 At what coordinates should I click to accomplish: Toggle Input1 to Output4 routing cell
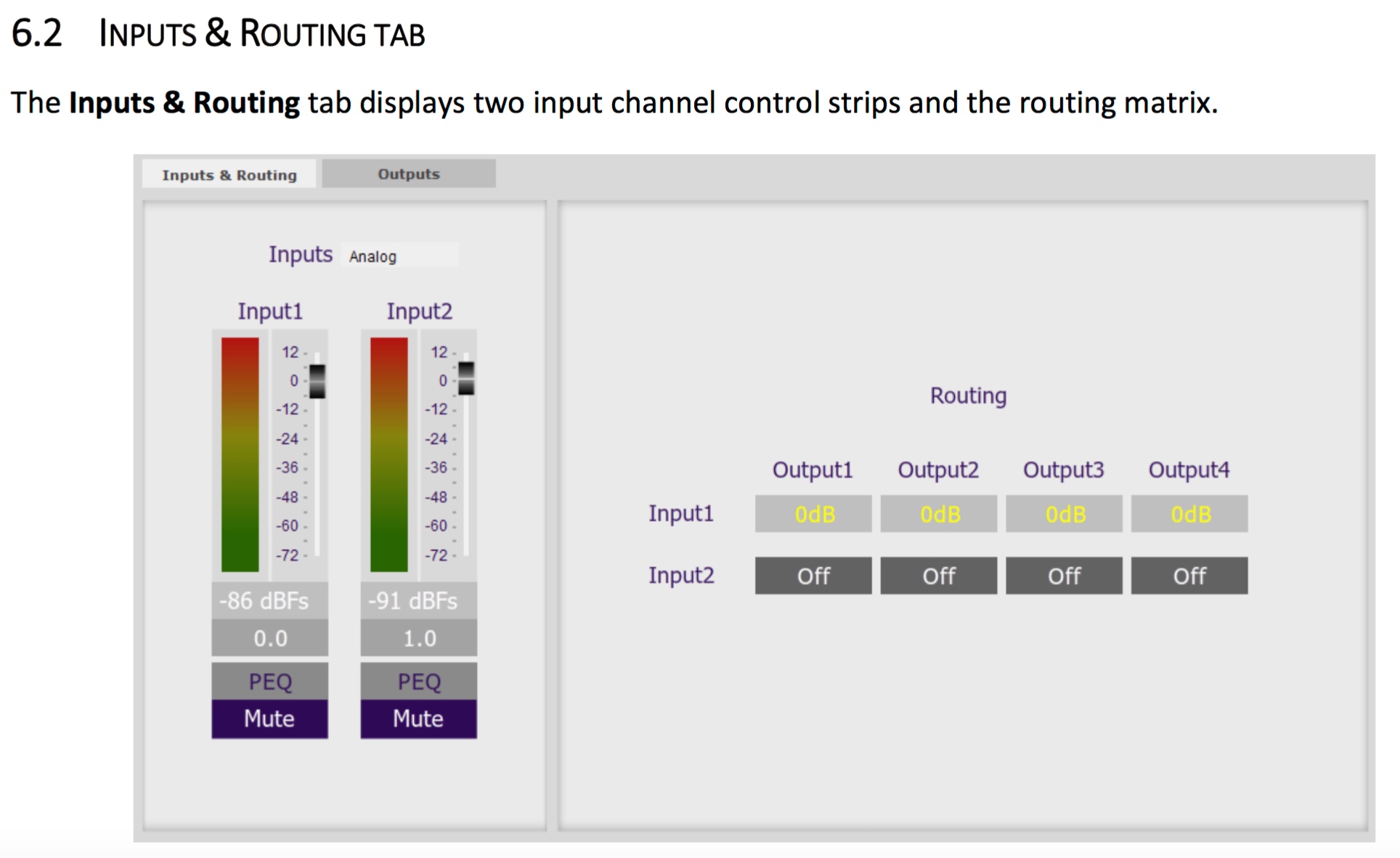tap(1189, 514)
